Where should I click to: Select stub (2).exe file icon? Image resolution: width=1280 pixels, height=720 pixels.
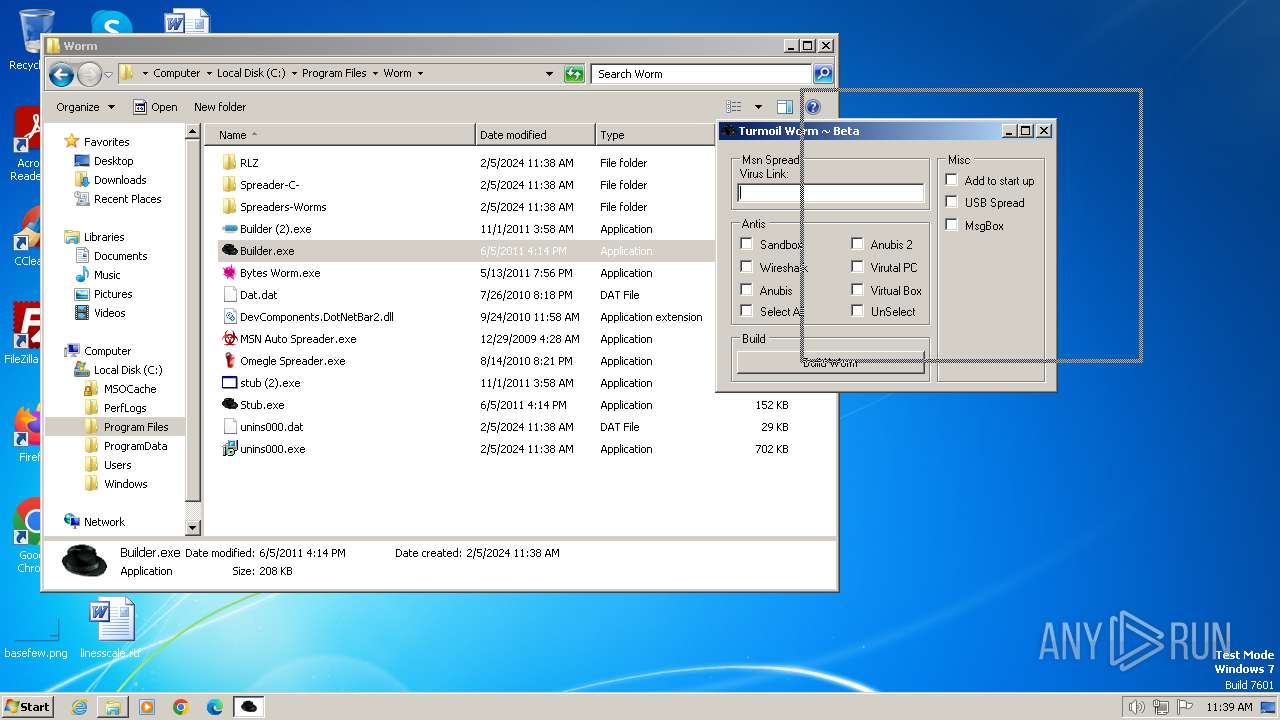pos(229,383)
